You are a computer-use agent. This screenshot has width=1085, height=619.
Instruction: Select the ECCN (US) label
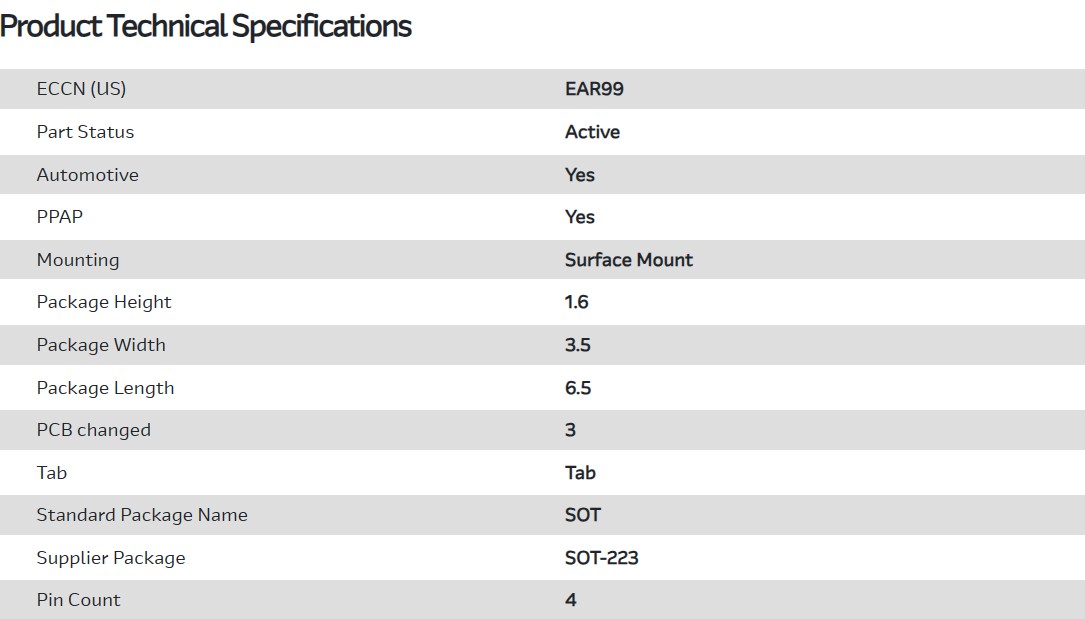point(81,89)
